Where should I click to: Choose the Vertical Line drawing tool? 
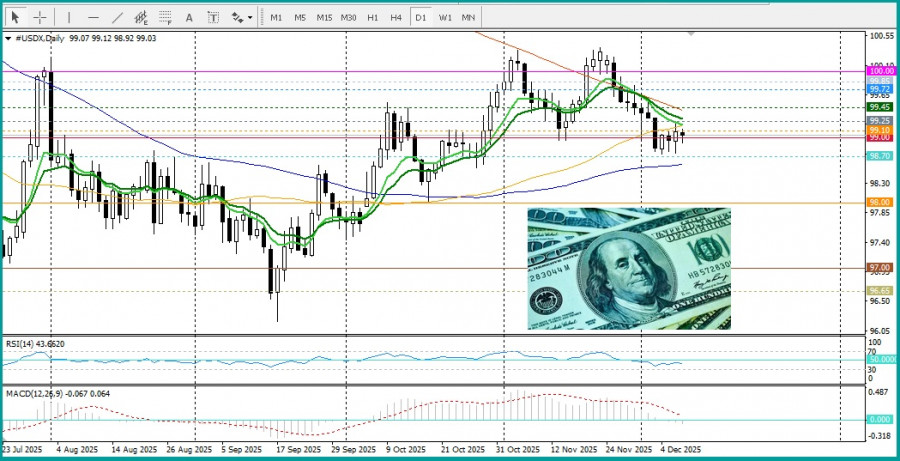tap(69, 18)
